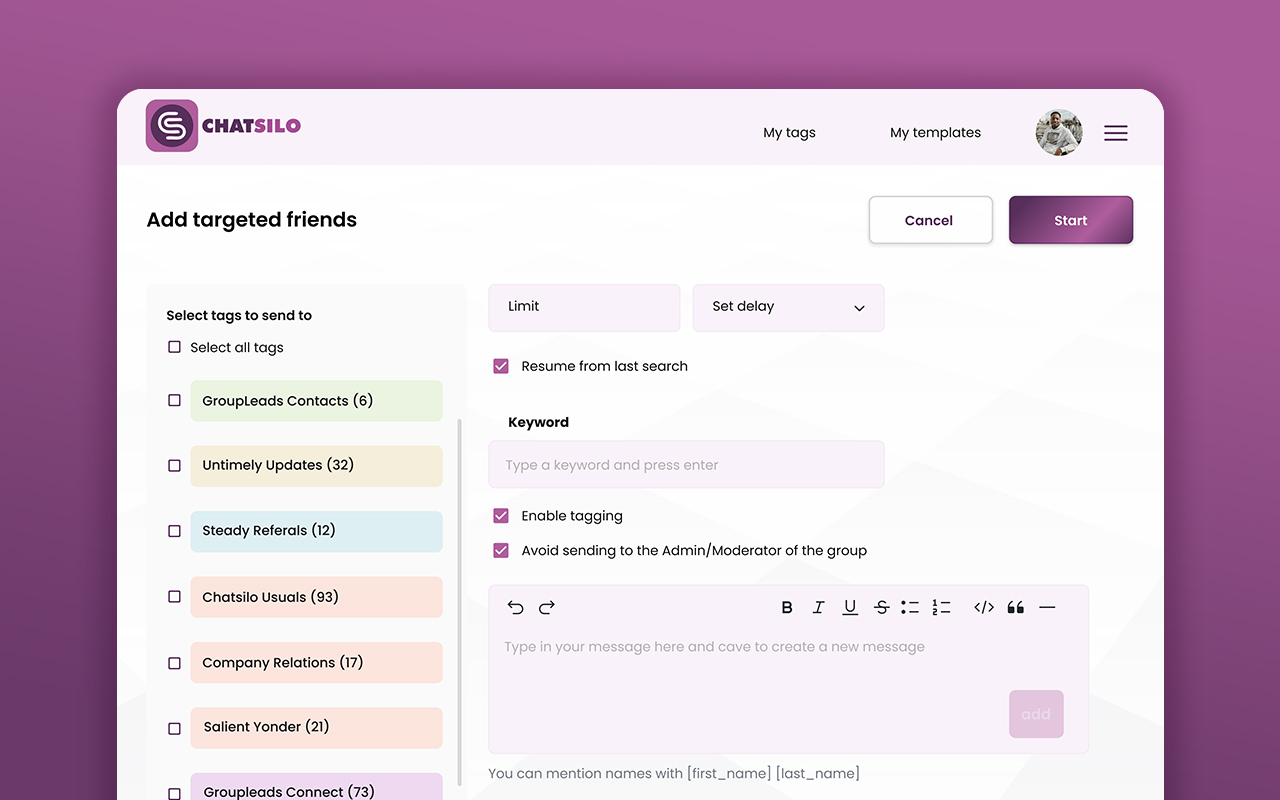Open the hamburger menu
The height and width of the screenshot is (800, 1280).
coord(1115,133)
